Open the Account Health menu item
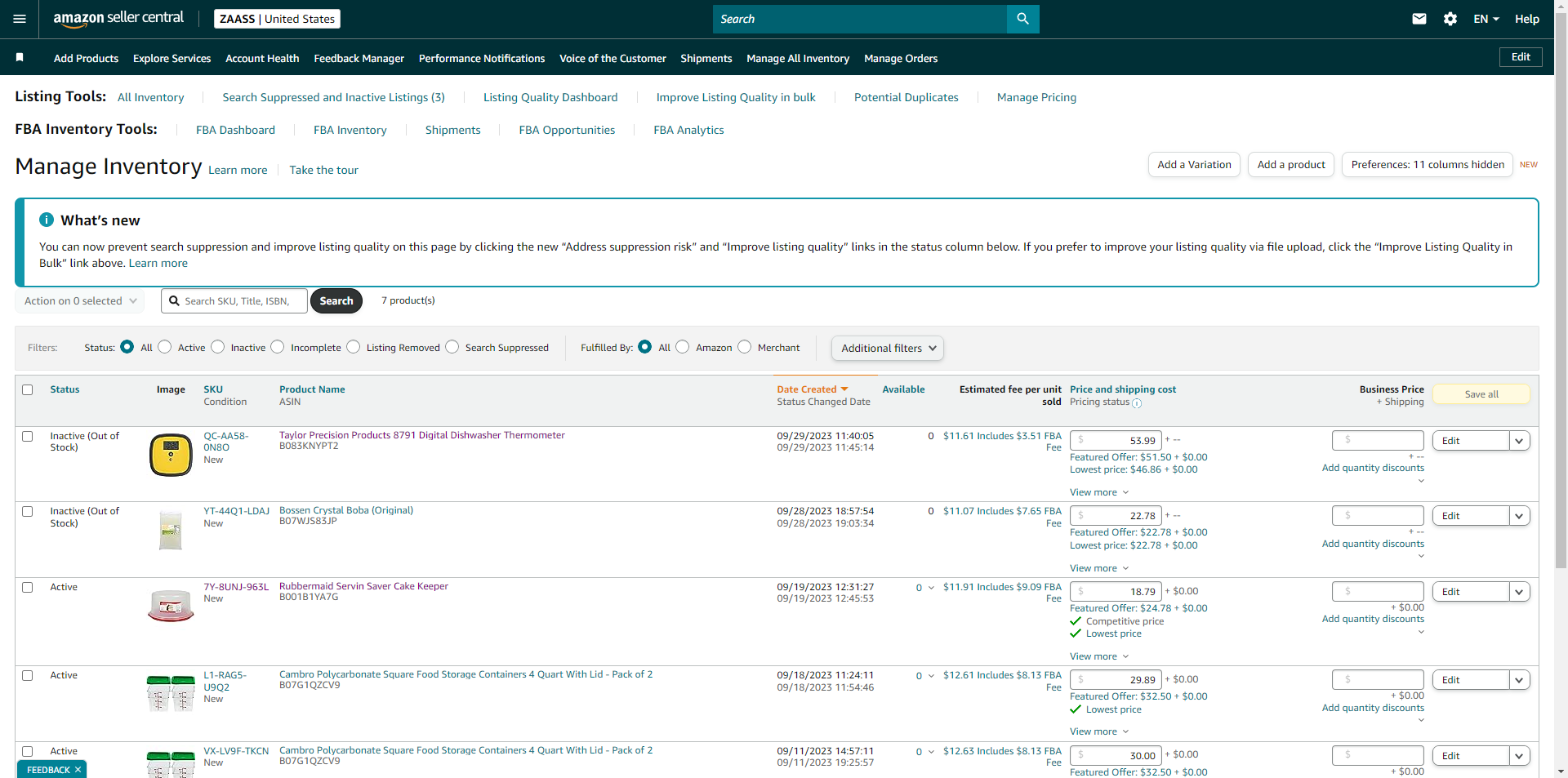Image resolution: width=1568 pixels, height=778 pixels. (x=262, y=58)
